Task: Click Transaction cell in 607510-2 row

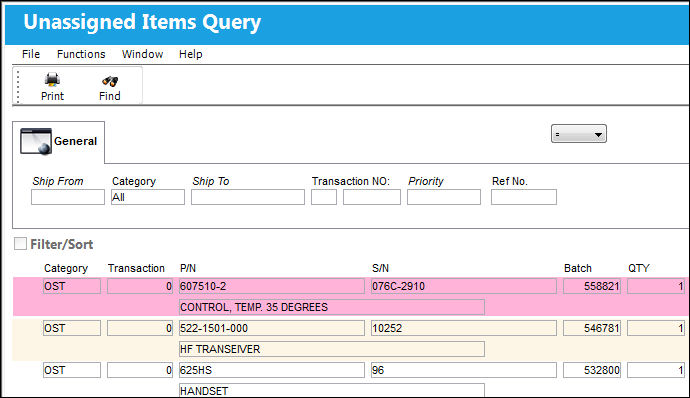Action: point(140,286)
